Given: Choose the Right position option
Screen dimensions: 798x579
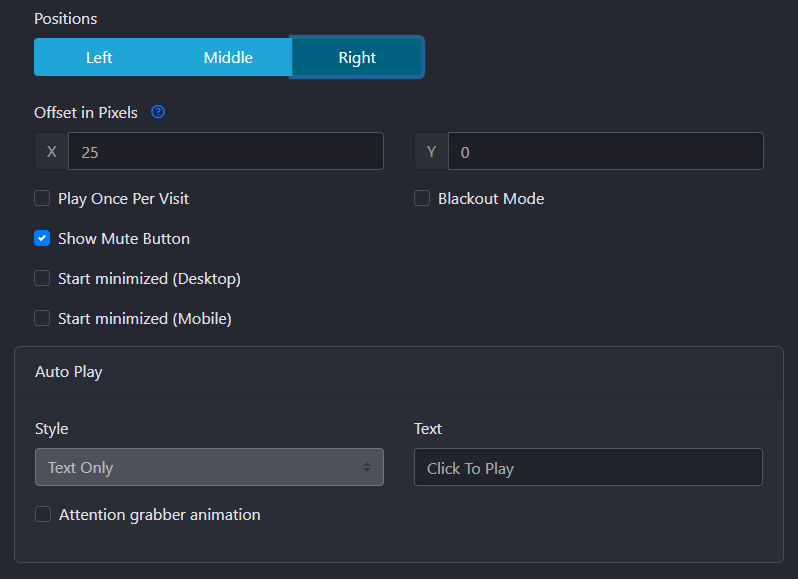Looking at the screenshot, I should 357,57.
